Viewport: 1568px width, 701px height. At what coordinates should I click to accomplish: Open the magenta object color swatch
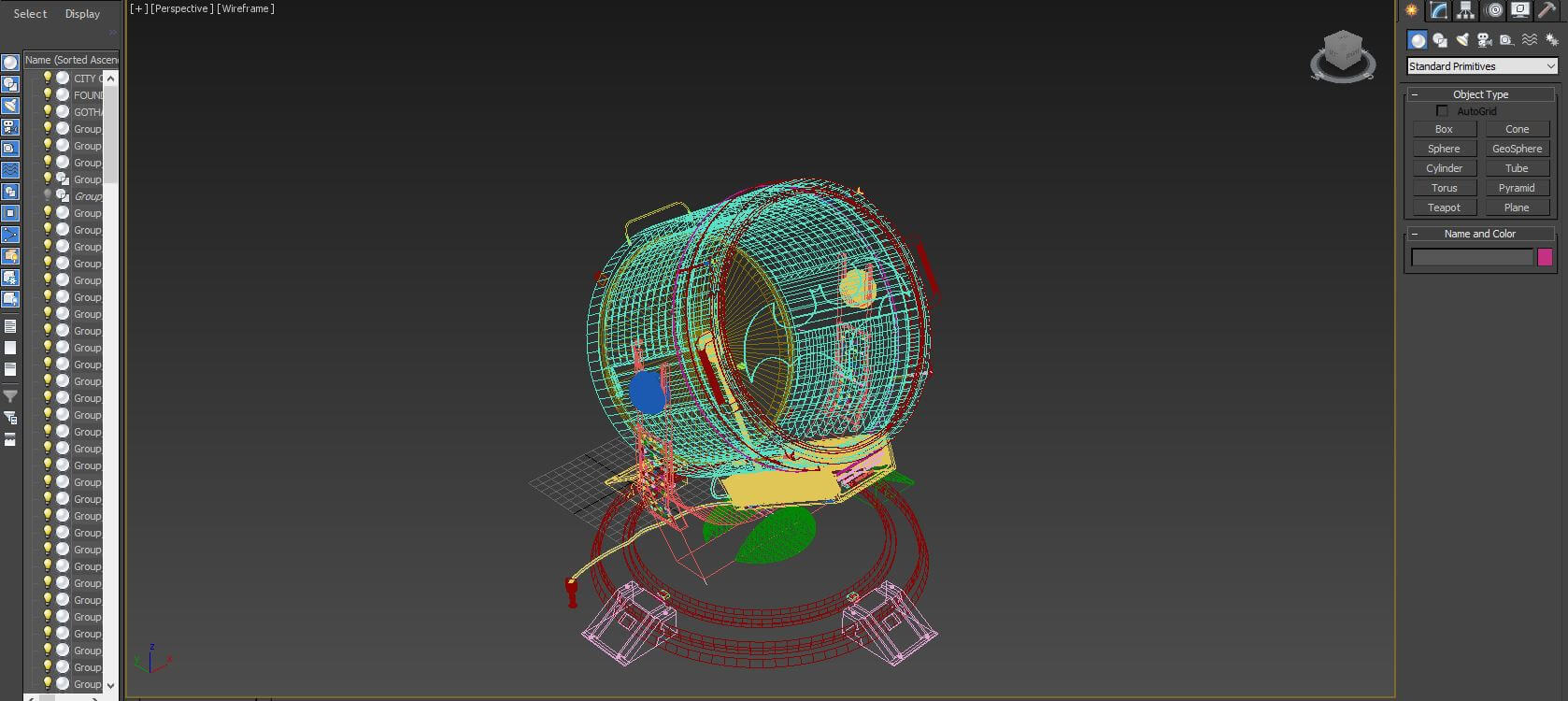point(1545,257)
